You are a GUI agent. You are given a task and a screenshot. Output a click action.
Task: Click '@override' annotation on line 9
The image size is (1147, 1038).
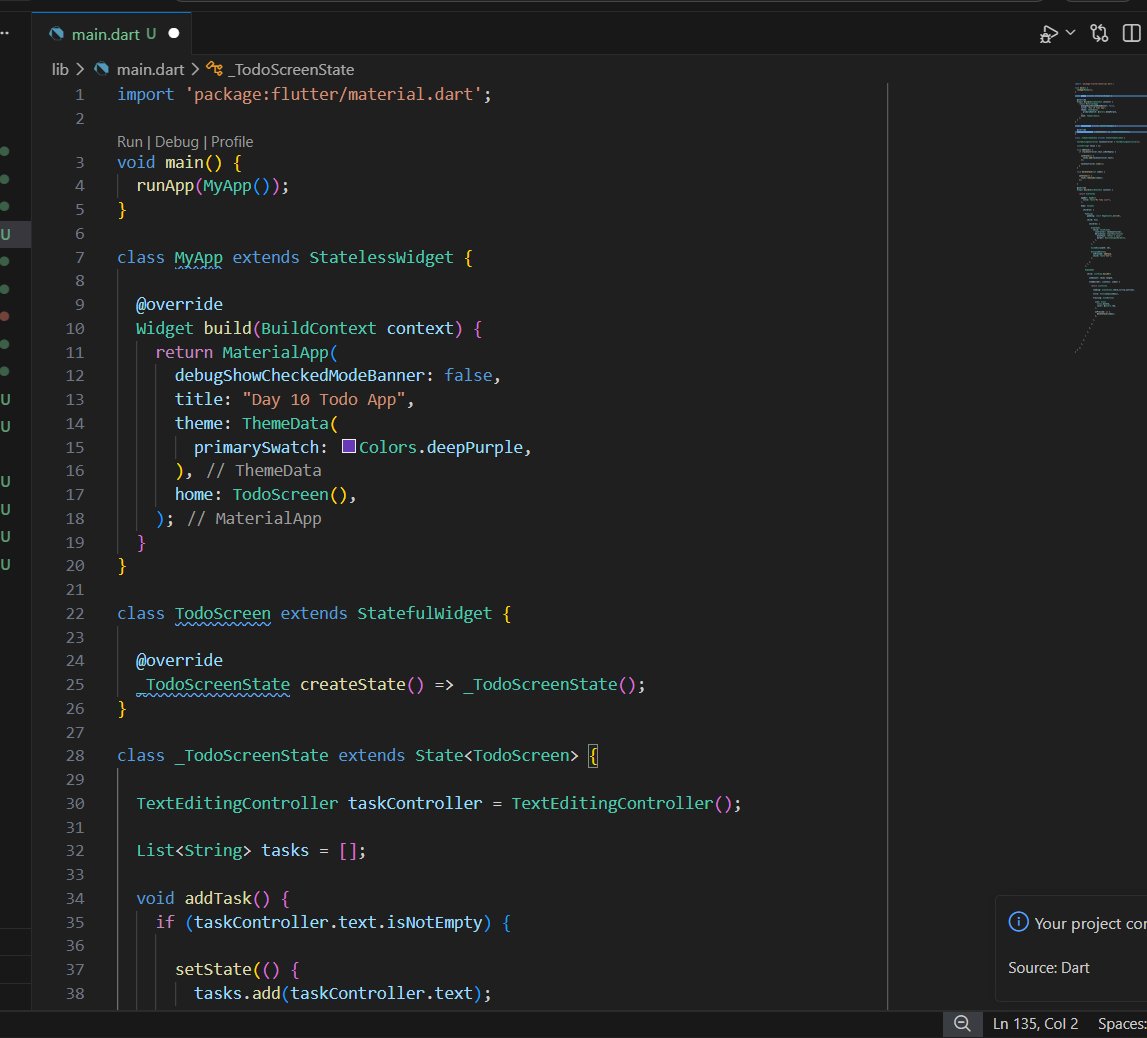point(179,304)
